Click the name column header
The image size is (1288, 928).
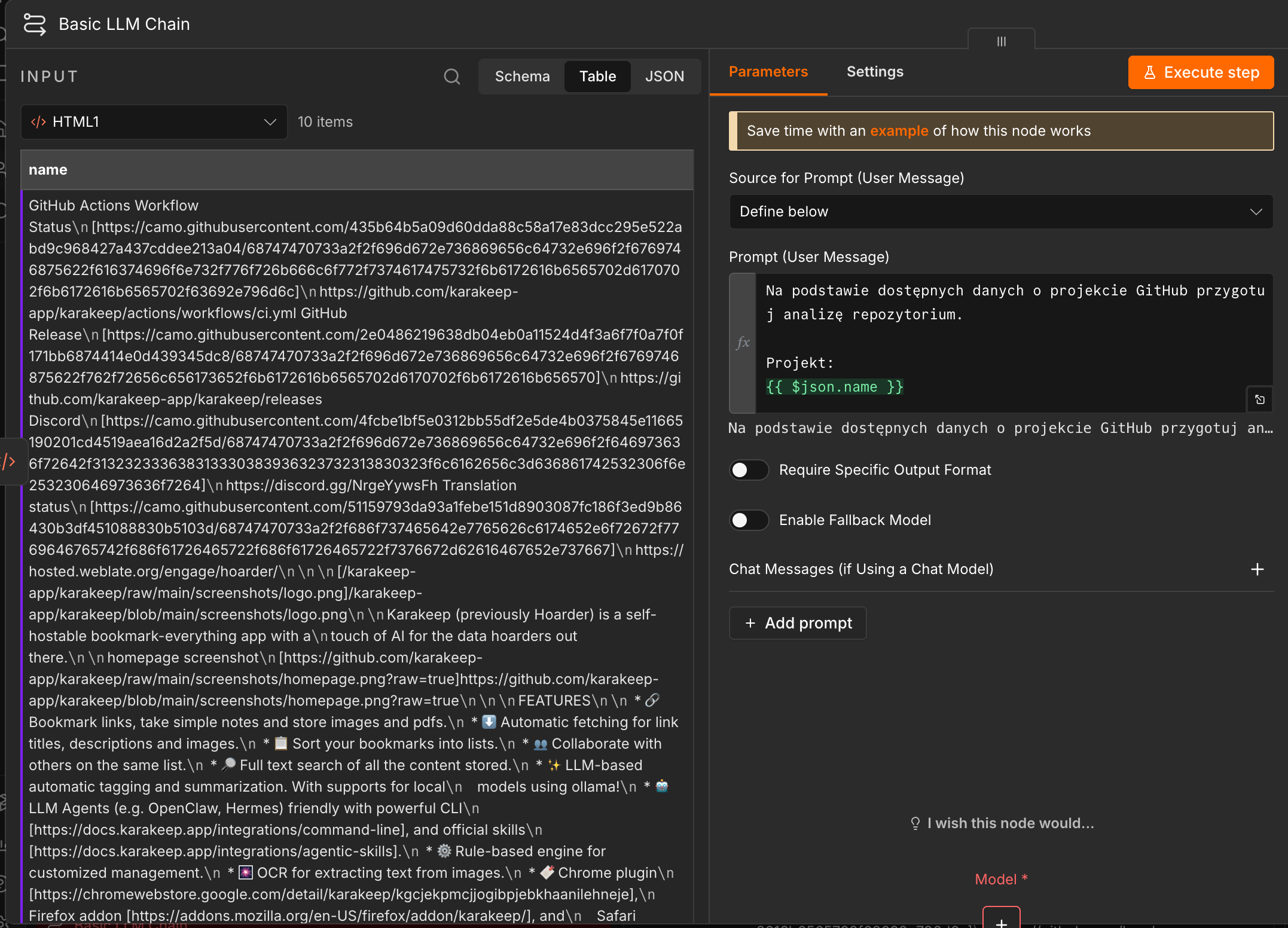tap(357, 170)
